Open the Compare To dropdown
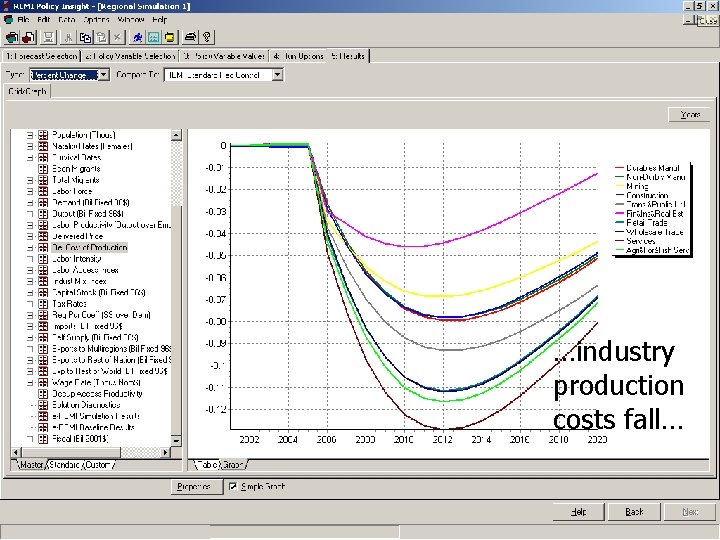The width and height of the screenshot is (720, 540). pos(277,74)
